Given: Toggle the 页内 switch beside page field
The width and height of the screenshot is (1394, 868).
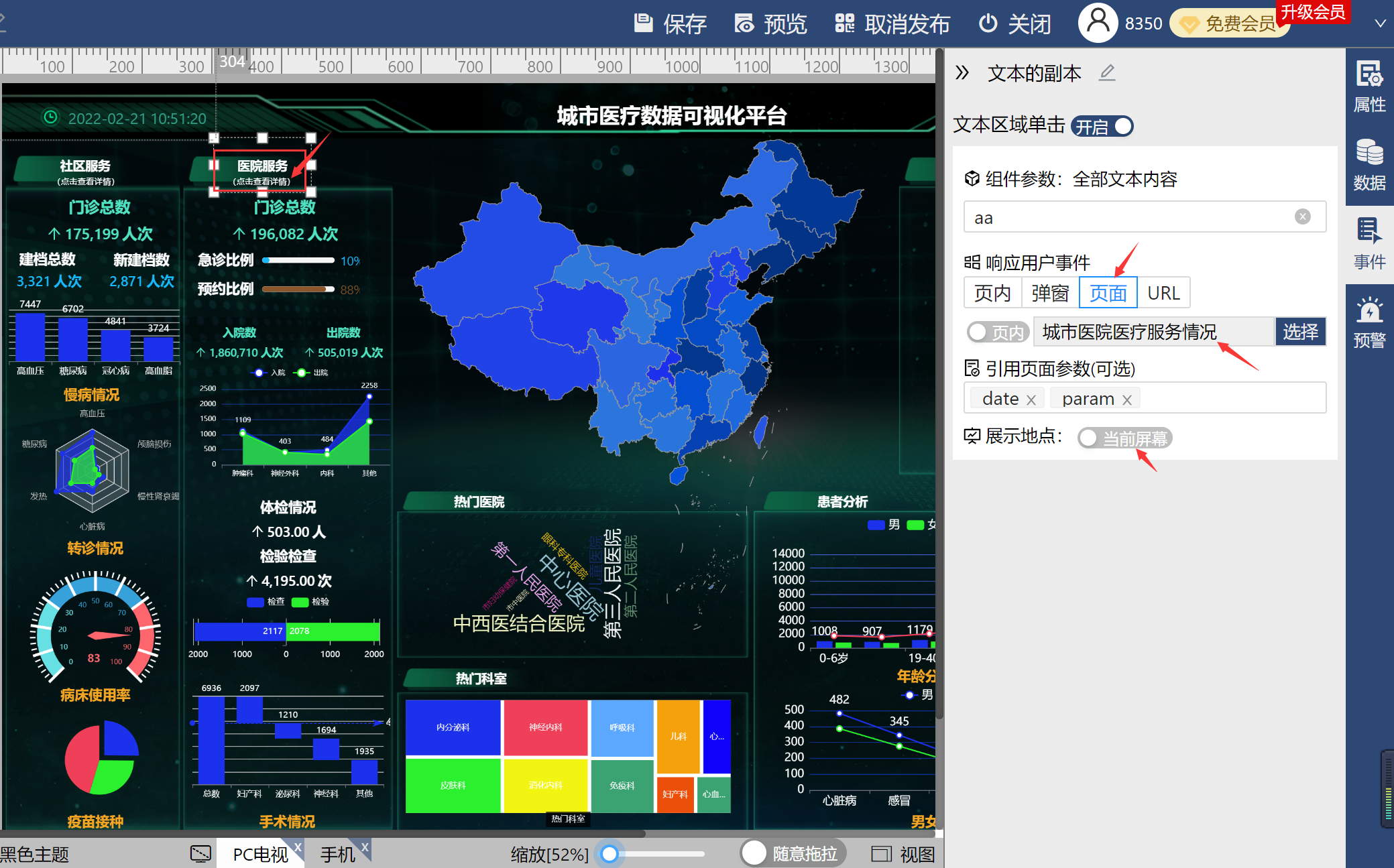Looking at the screenshot, I should pyautogui.click(x=998, y=332).
